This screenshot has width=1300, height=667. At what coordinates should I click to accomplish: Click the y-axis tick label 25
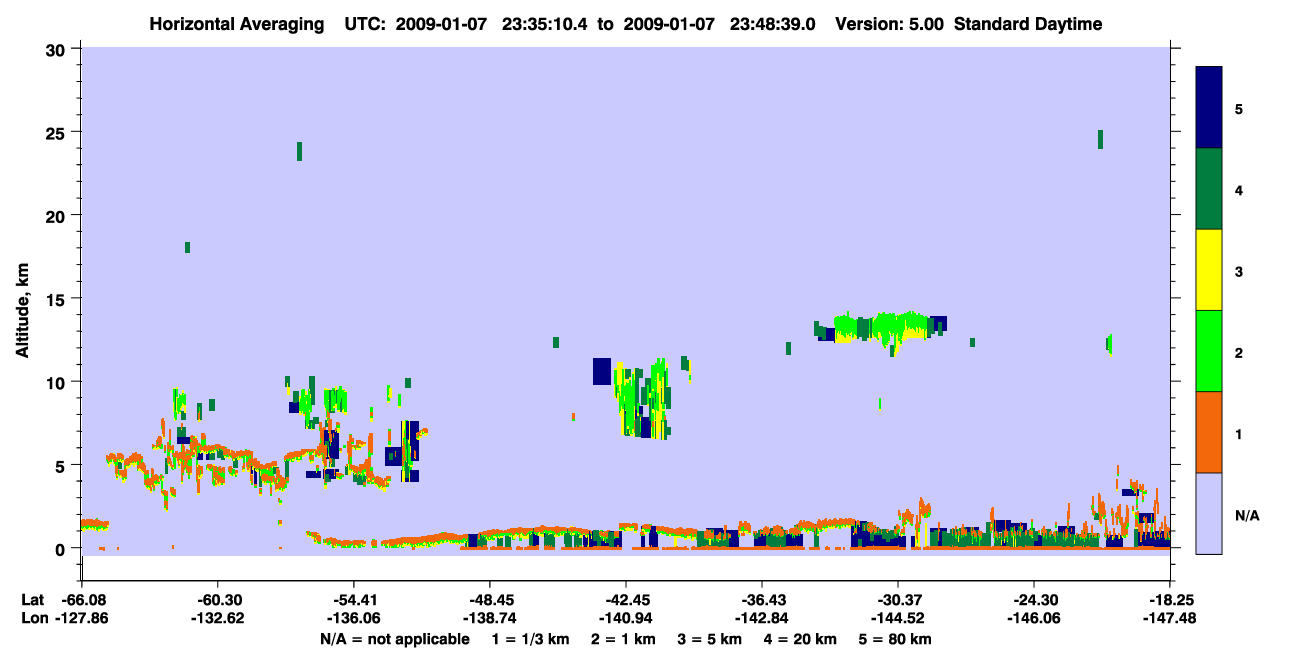[x=58, y=132]
